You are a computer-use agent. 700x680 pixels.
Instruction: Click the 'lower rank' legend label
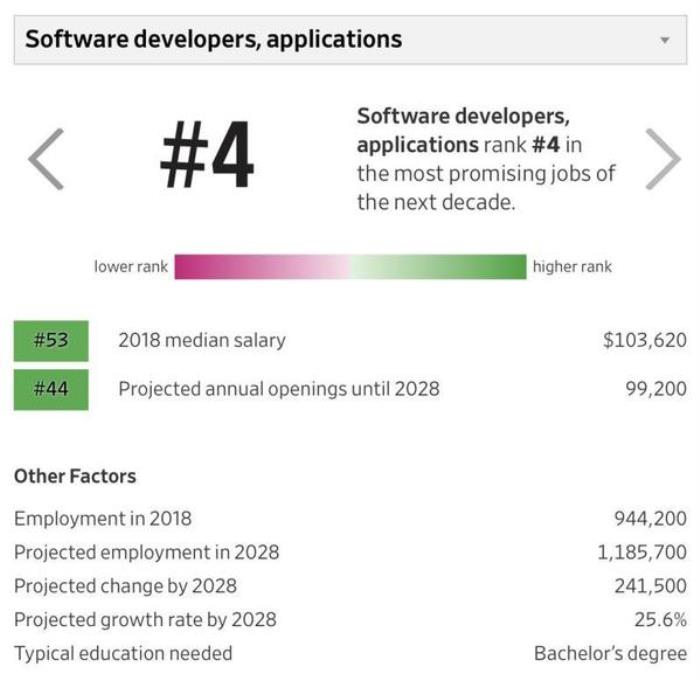(131, 267)
